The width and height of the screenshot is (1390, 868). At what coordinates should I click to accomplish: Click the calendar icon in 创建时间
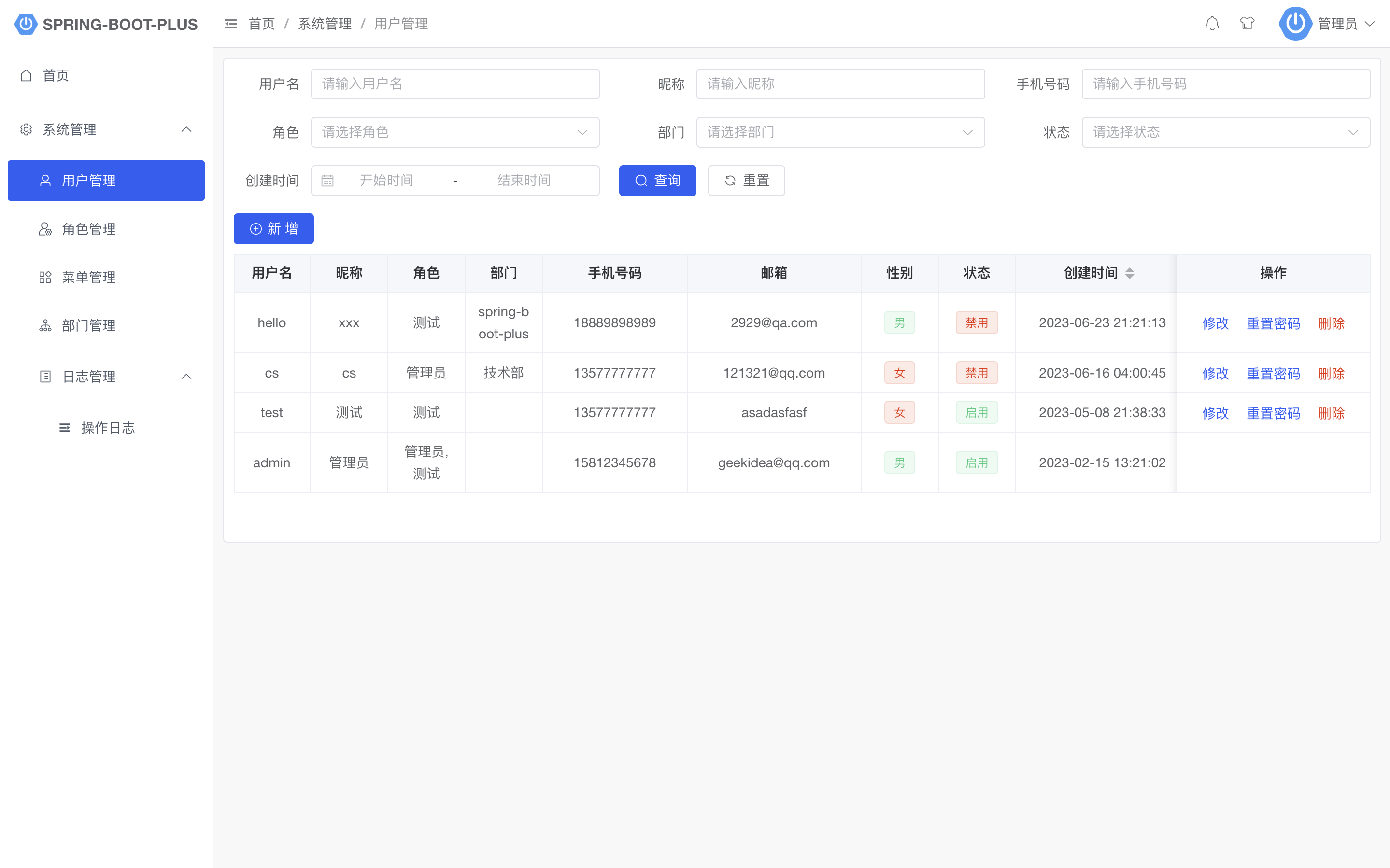(x=327, y=181)
